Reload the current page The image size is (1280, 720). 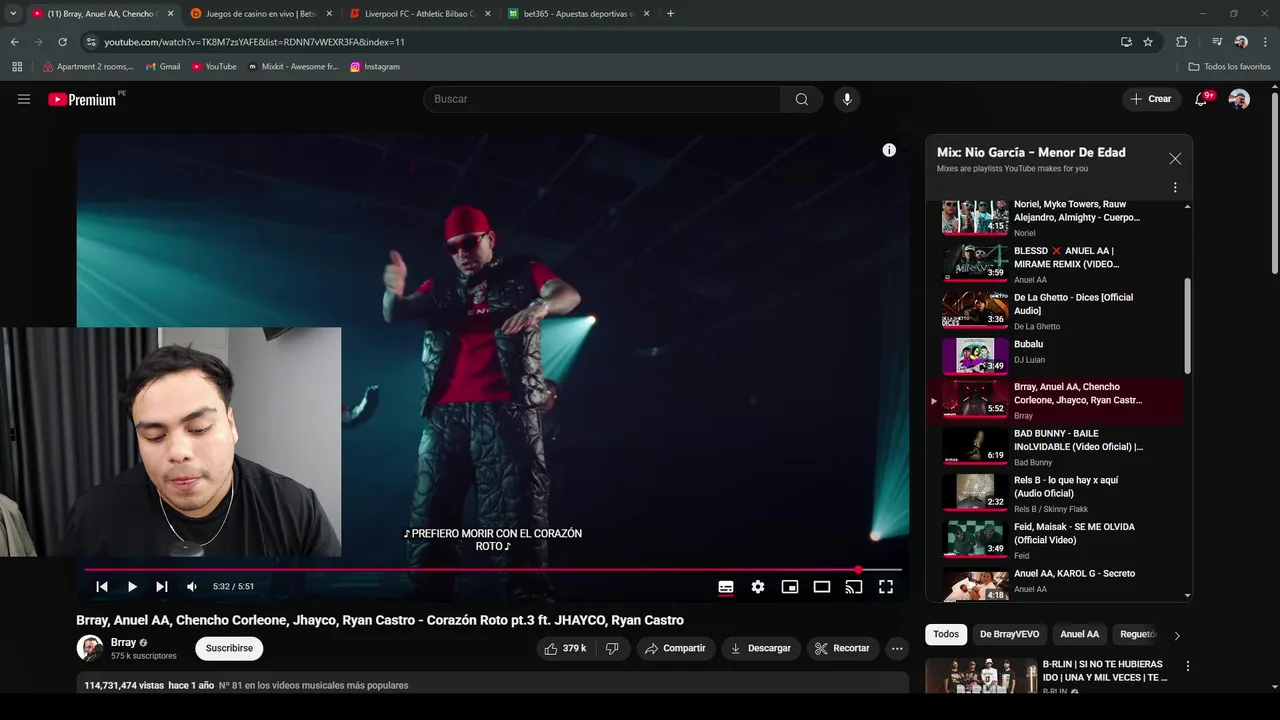[x=62, y=42]
